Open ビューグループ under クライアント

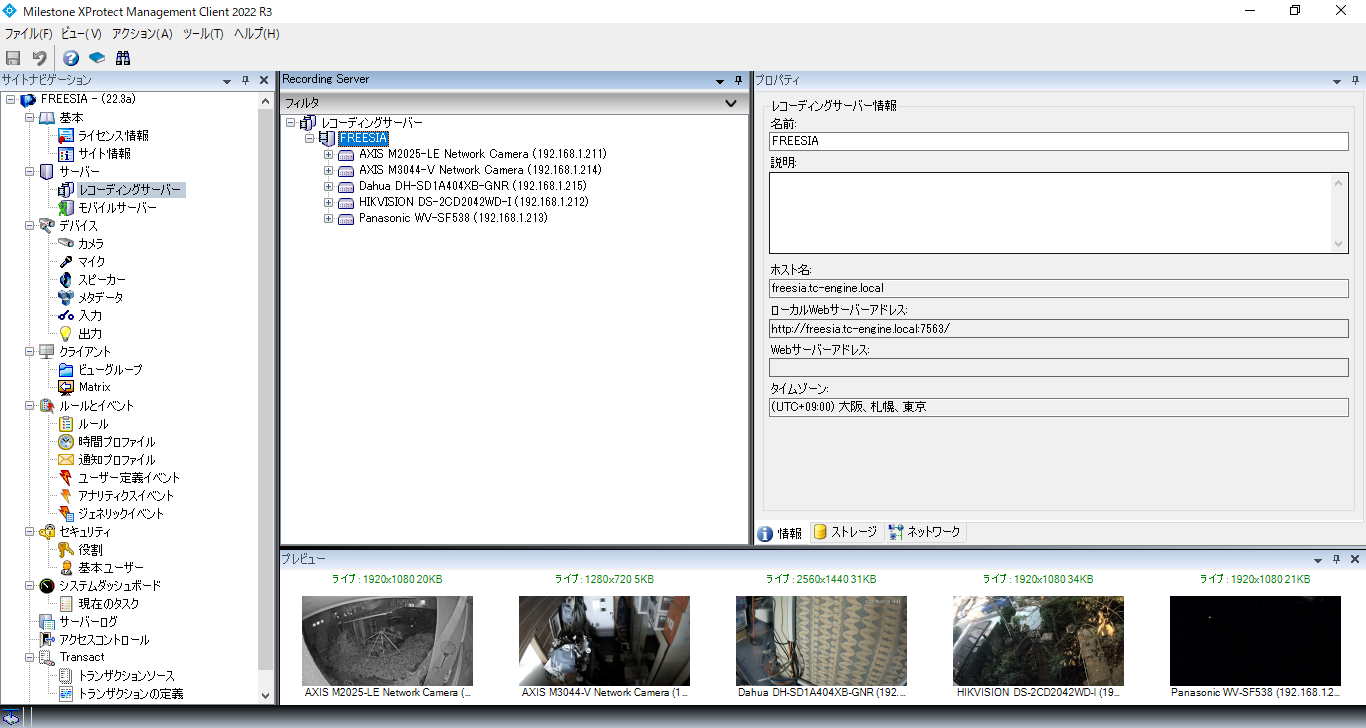110,370
